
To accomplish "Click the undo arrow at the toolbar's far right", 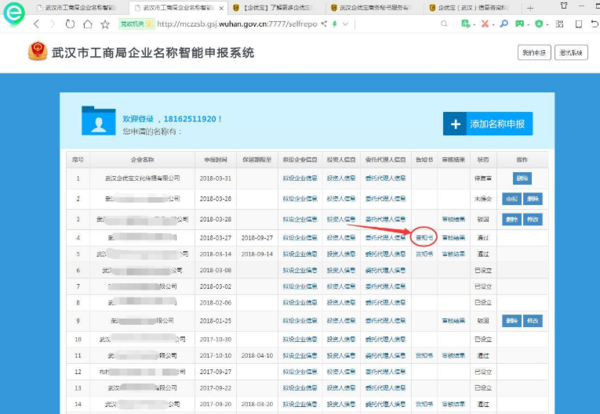I will (x=595, y=24).
